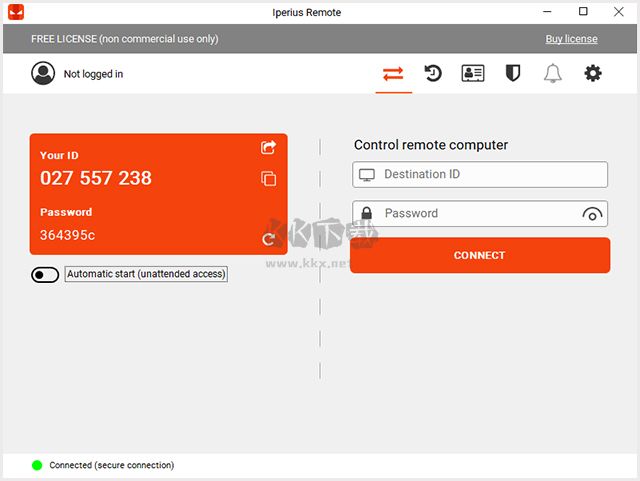
Task: Click the green connection status indicator
Action: click(37, 465)
